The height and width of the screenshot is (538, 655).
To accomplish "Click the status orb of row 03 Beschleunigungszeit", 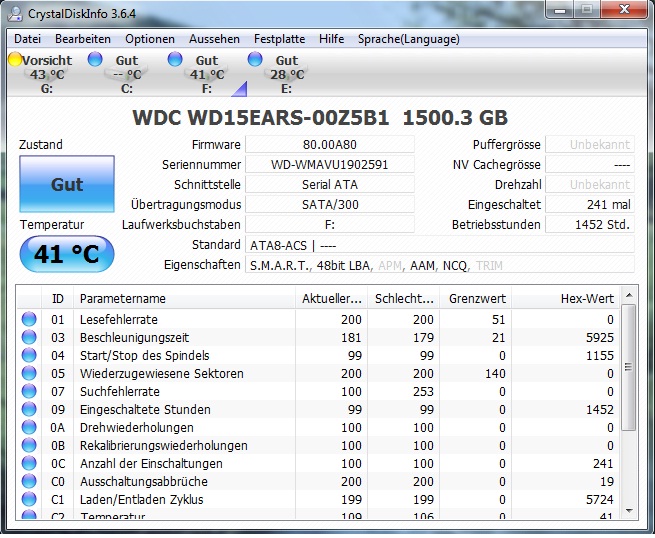I will click(x=29, y=337).
